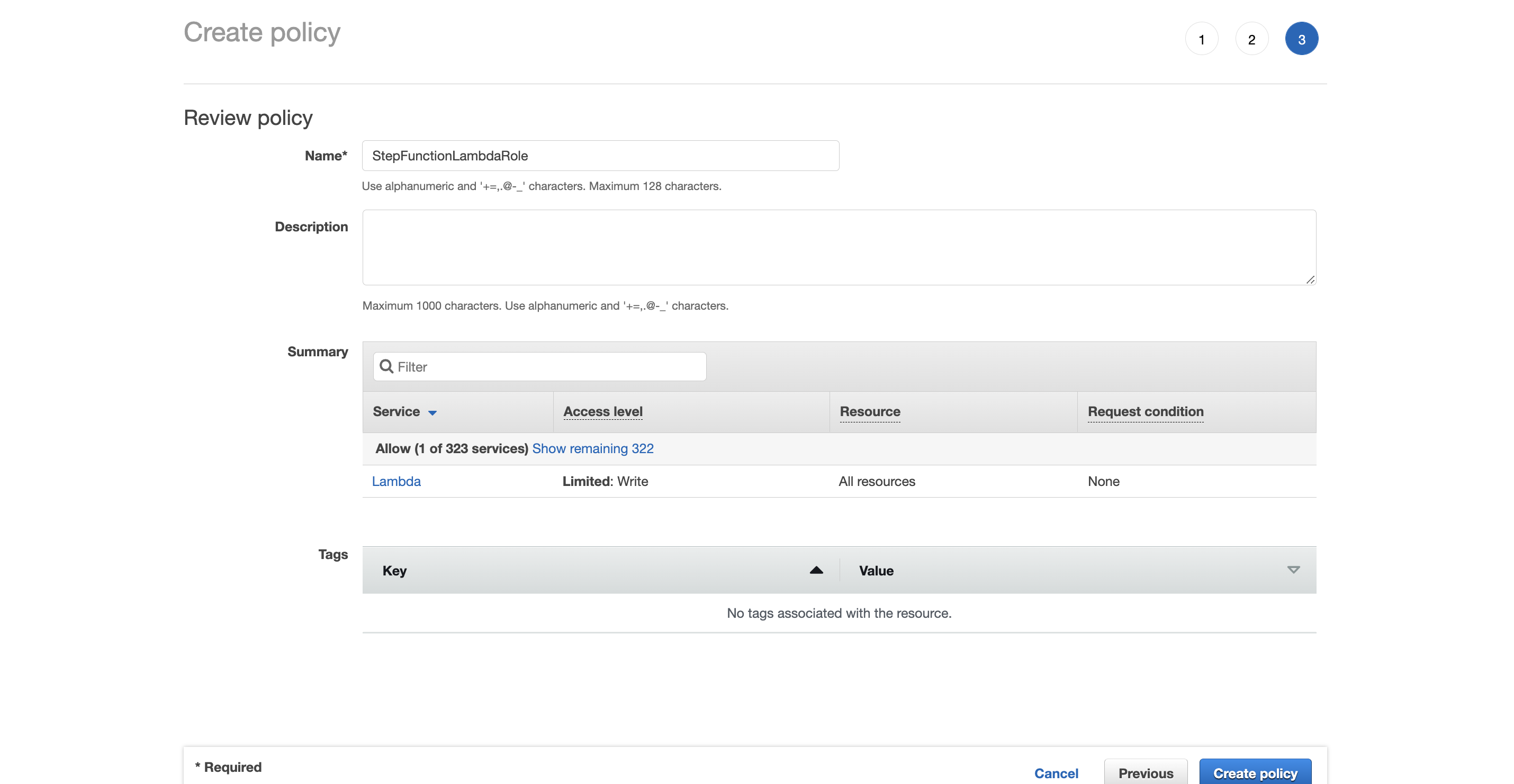Viewport: 1514px width, 784px height.
Task: Click inside the Description text area
Action: (839, 247)
